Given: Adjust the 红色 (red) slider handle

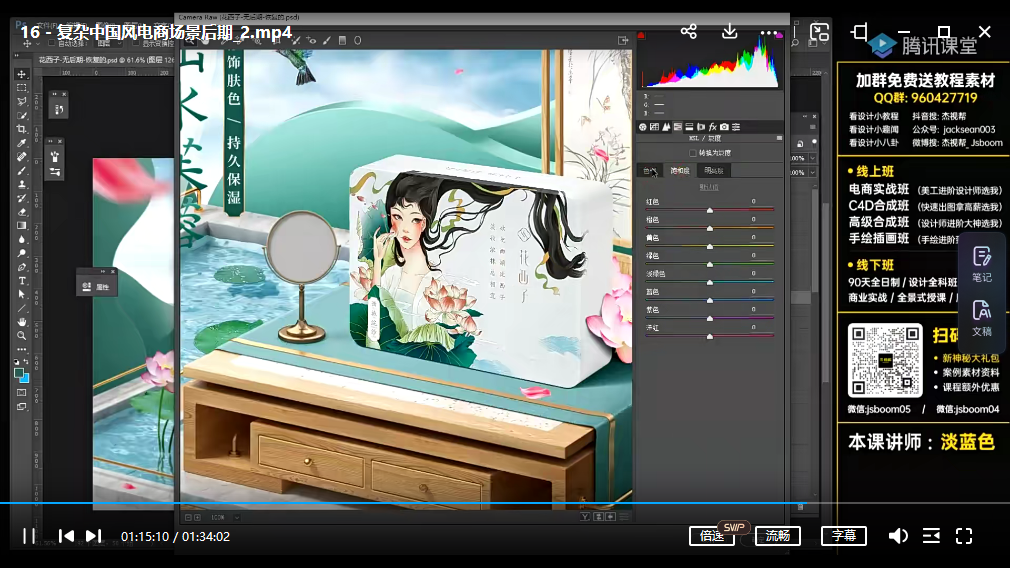Looking at the screenshot, I should point(710,210).
